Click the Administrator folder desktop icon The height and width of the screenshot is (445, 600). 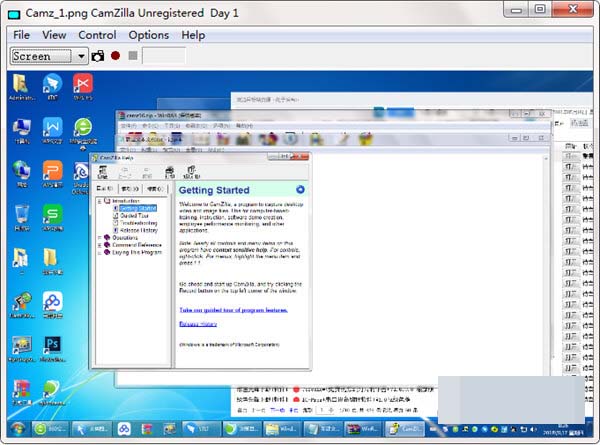coord(21,87)
